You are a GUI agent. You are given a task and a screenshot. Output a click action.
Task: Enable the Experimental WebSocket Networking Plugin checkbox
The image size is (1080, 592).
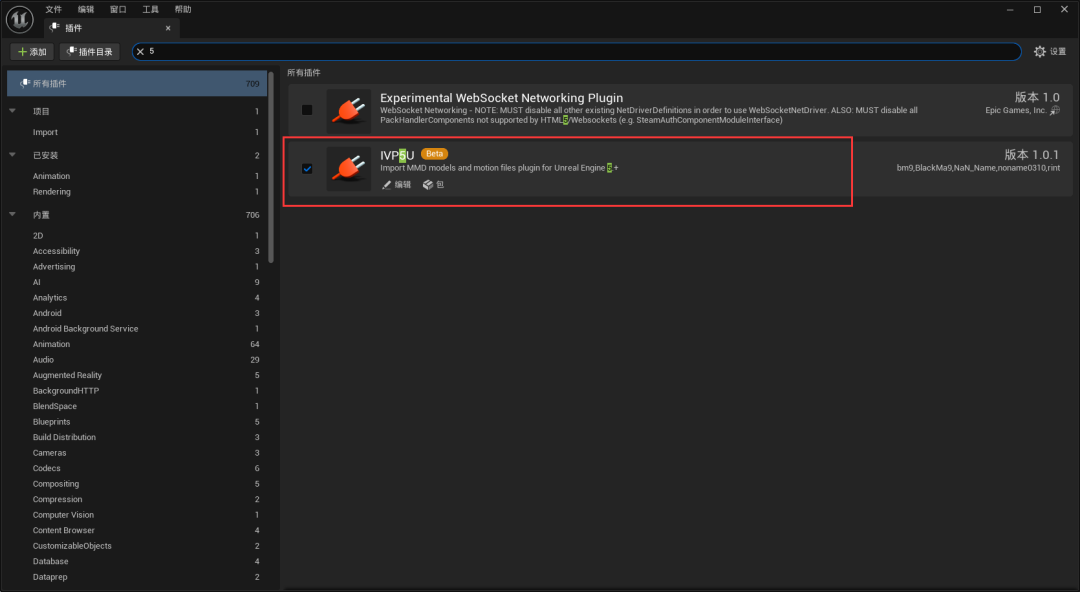(x=307, y=110)
